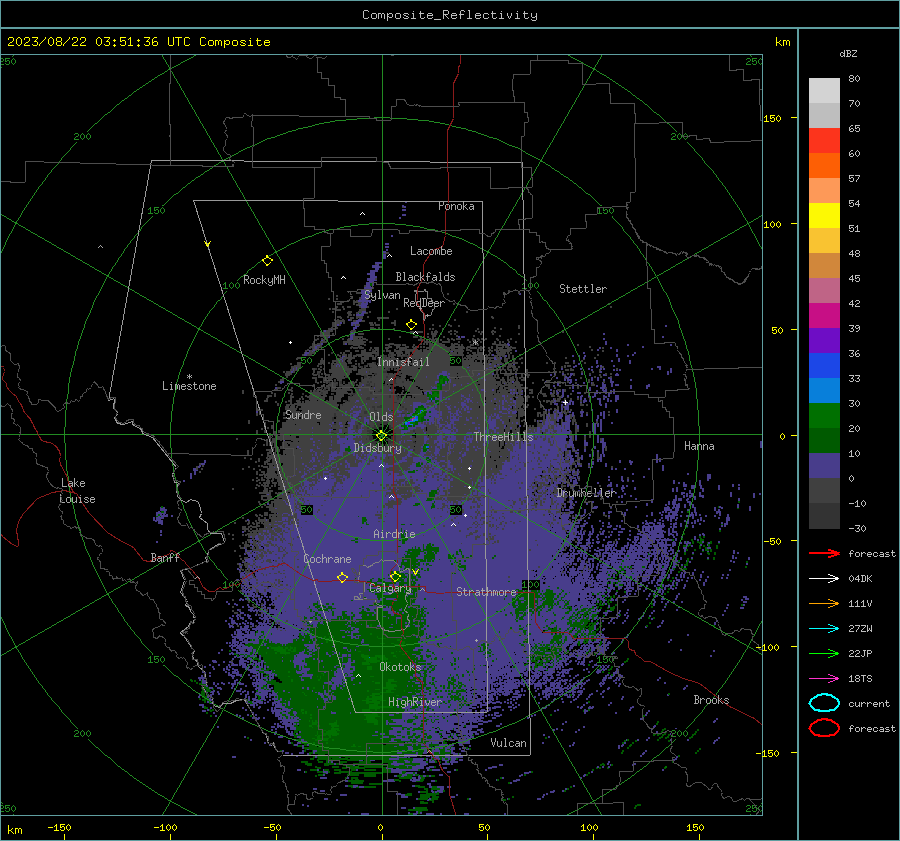
Task: Click the cyan current ellipse legend icon
Action: [824, 703]
